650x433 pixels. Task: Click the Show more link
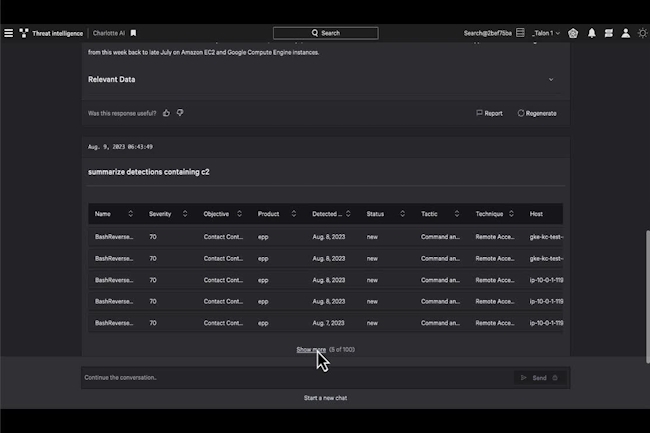310,350
